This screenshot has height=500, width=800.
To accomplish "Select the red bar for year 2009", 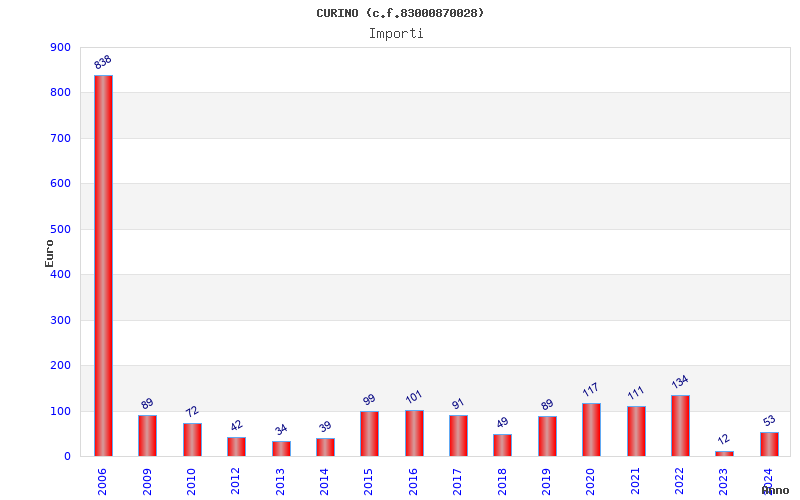I will coord(147,436).
